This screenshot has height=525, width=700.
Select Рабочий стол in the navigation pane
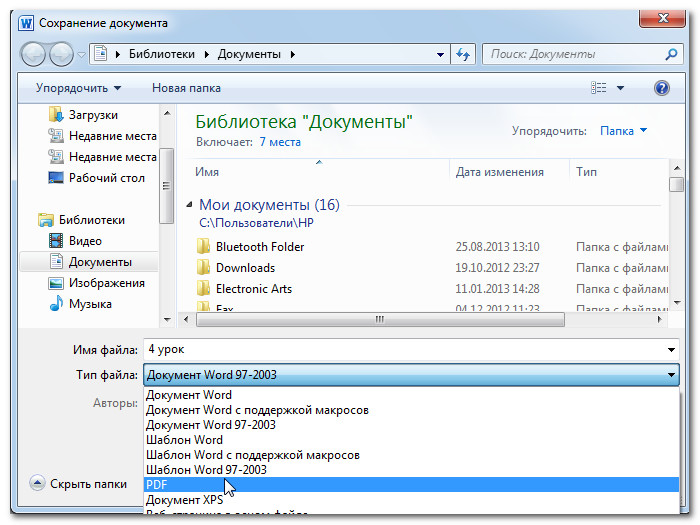point(107,178)
